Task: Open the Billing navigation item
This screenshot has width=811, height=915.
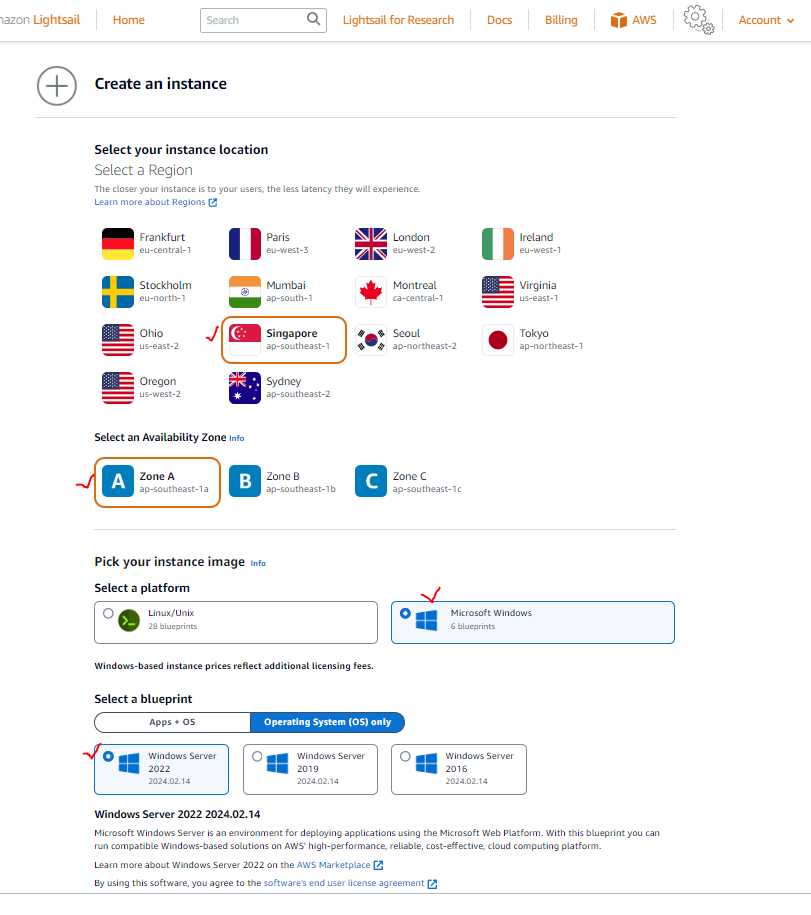Action: [561, 20]
